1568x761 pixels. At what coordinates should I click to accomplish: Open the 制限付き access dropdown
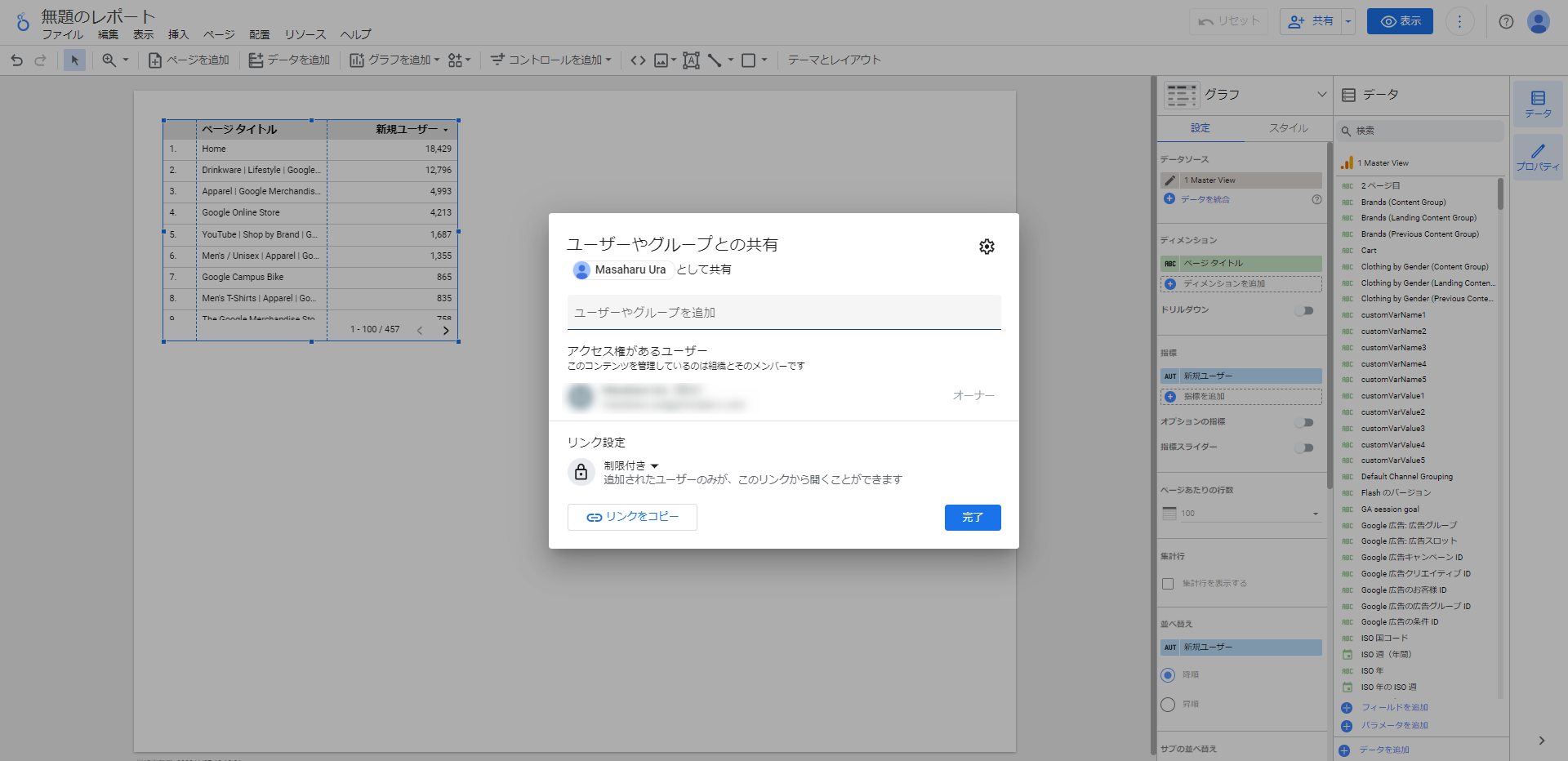631,465
